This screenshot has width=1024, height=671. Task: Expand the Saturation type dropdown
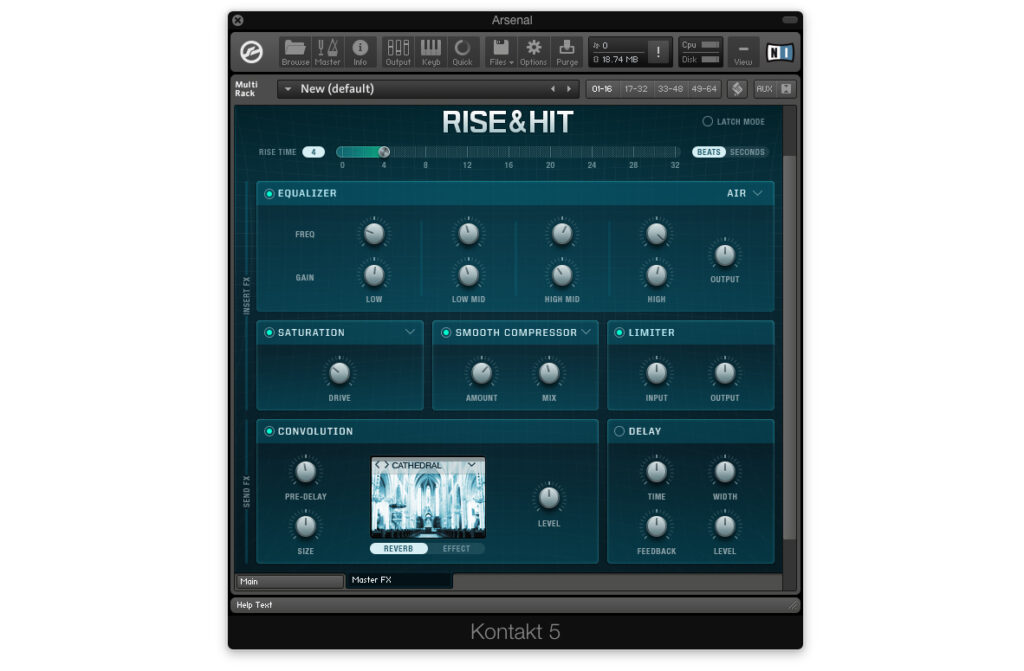click(x=409, y=332)
